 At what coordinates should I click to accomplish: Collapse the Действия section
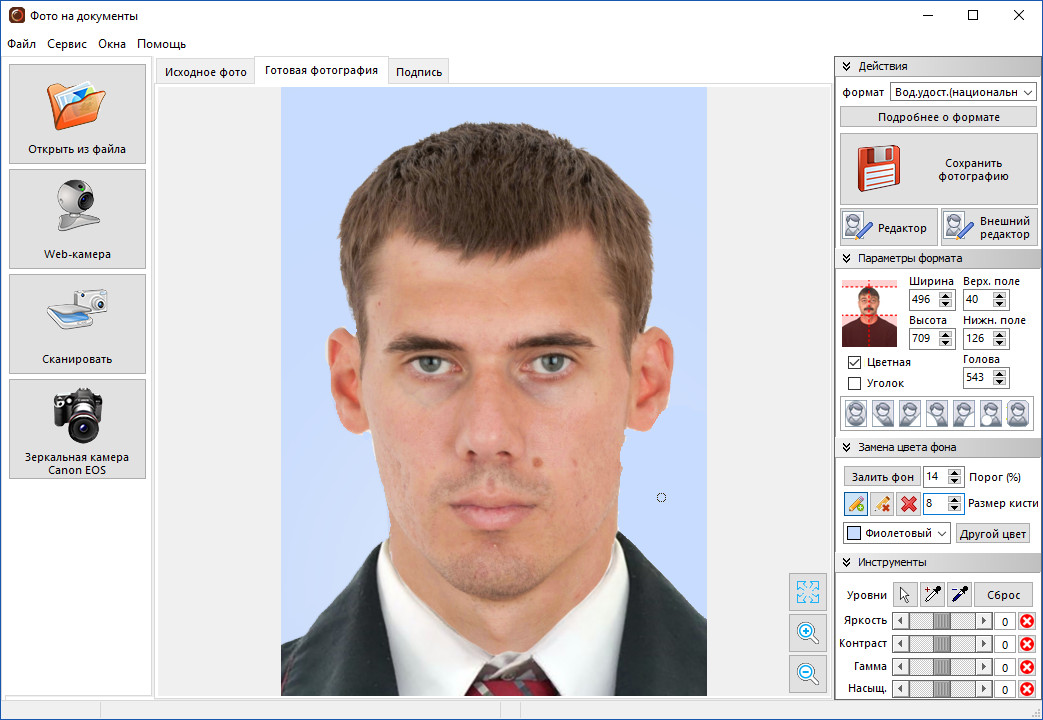(x=846, y=66)
